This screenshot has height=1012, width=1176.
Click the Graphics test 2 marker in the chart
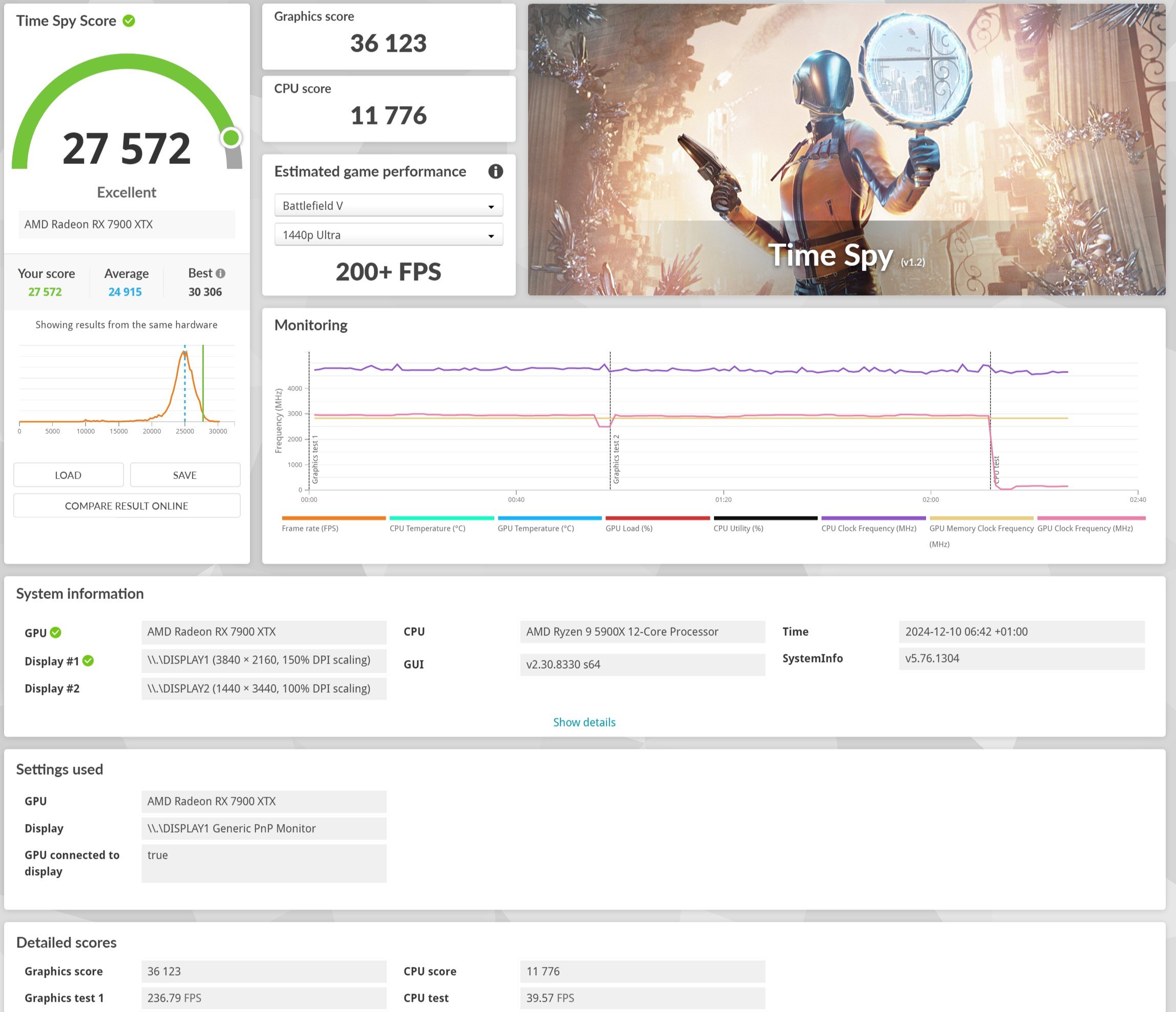[616, 459]
